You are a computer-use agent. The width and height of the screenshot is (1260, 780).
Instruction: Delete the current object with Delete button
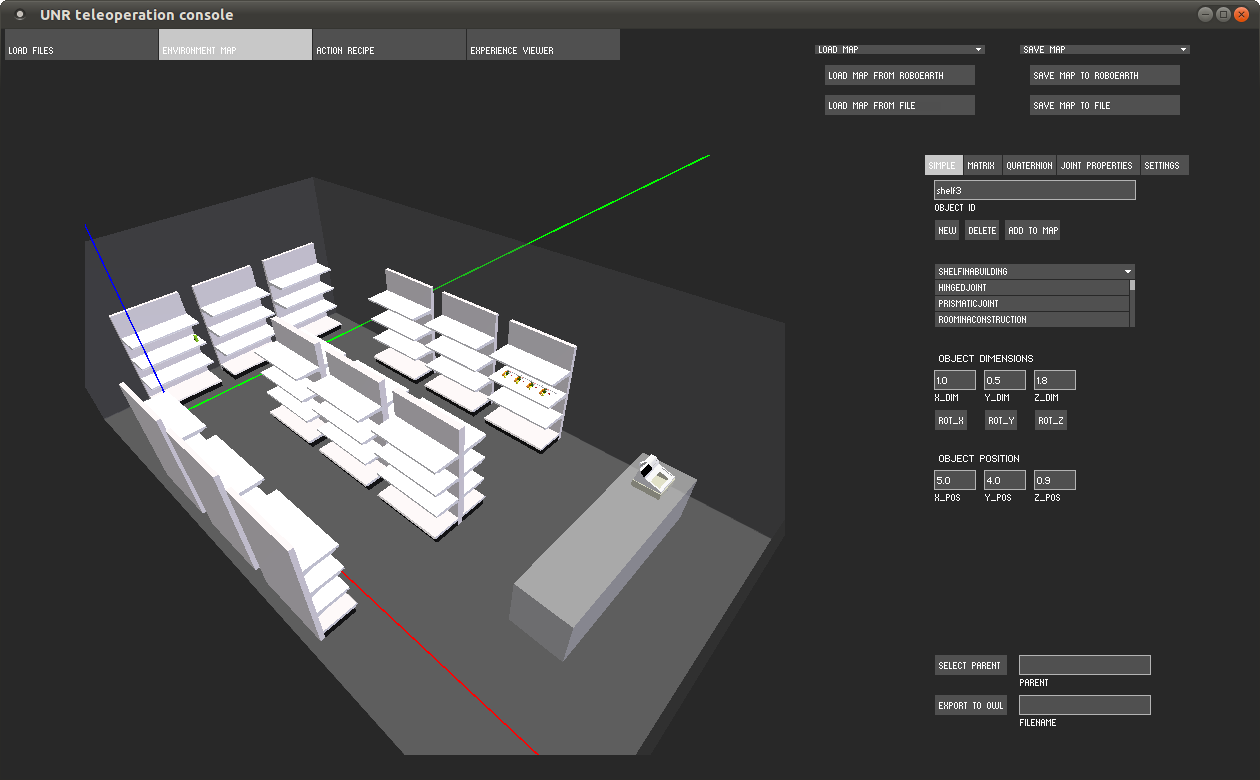(982, 230)
